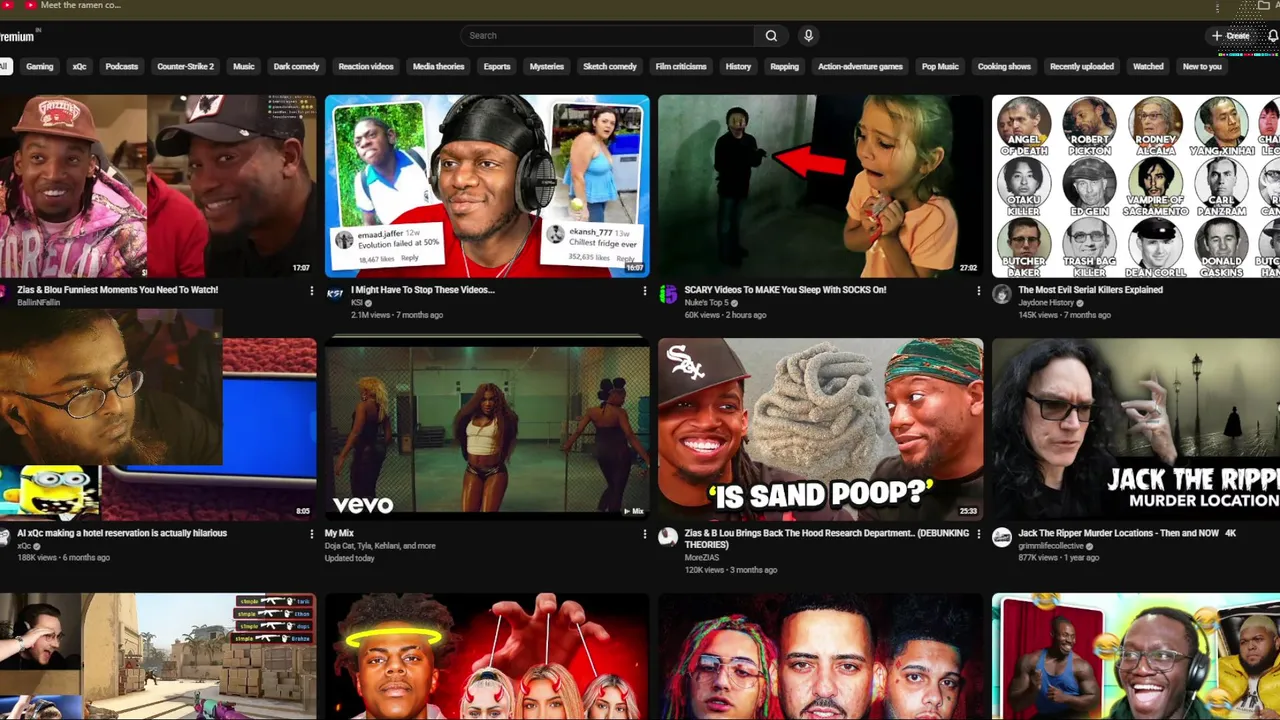Select the Cooking shows chip
The image size is (1280, 720).
[x=1004, y=67]
